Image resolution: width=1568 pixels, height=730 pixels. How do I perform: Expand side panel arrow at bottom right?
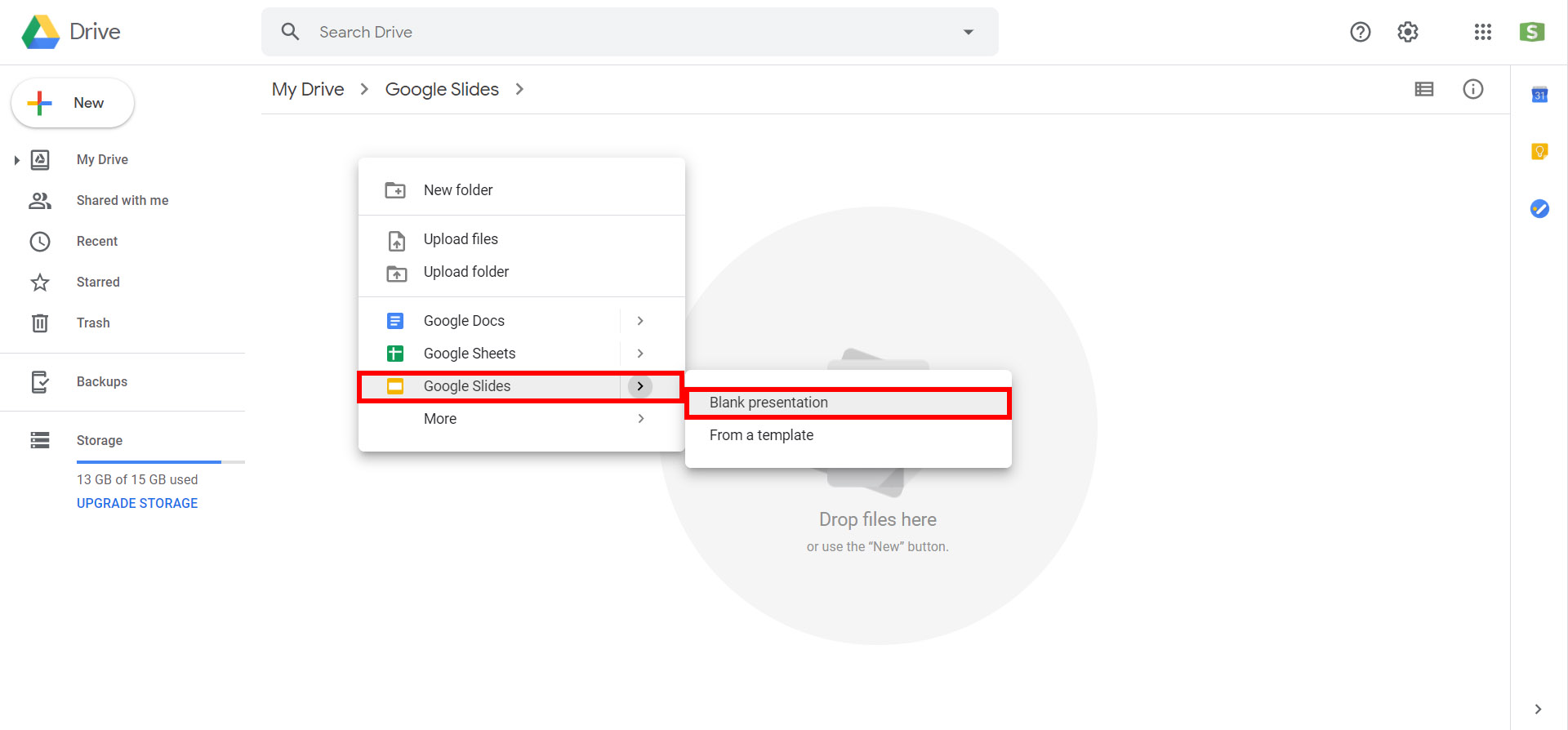click(1538, 710)
